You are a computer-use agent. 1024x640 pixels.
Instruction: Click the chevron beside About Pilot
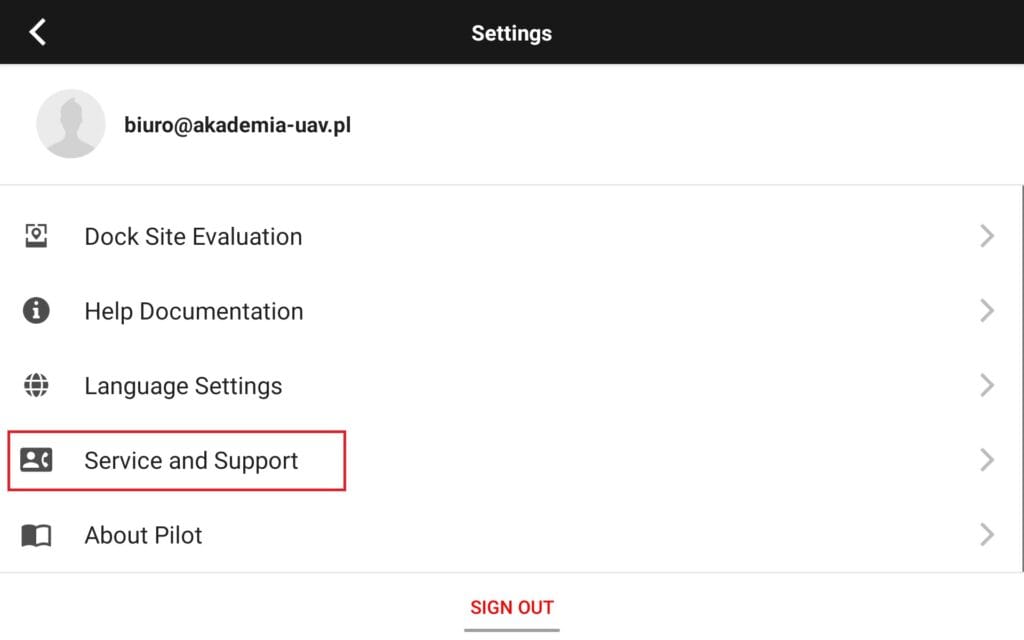(987, 535)
